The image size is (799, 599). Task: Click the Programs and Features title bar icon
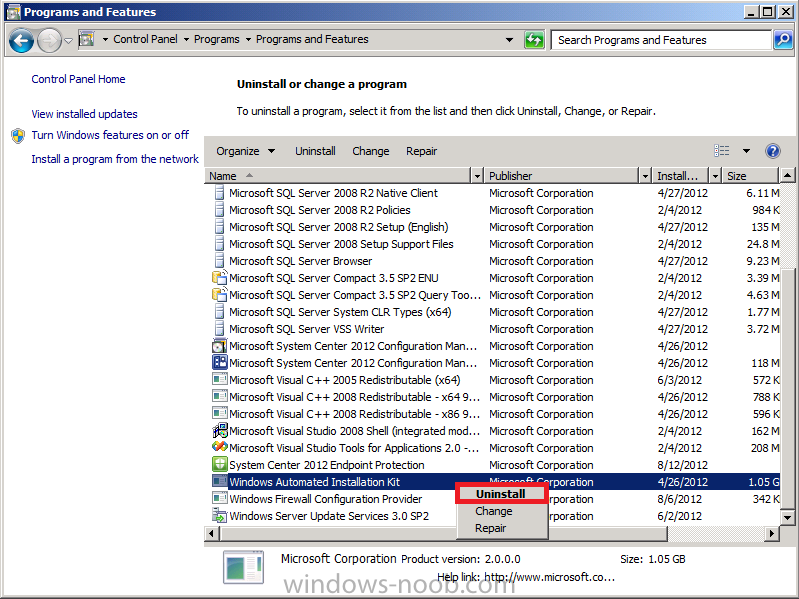point(13,12)
